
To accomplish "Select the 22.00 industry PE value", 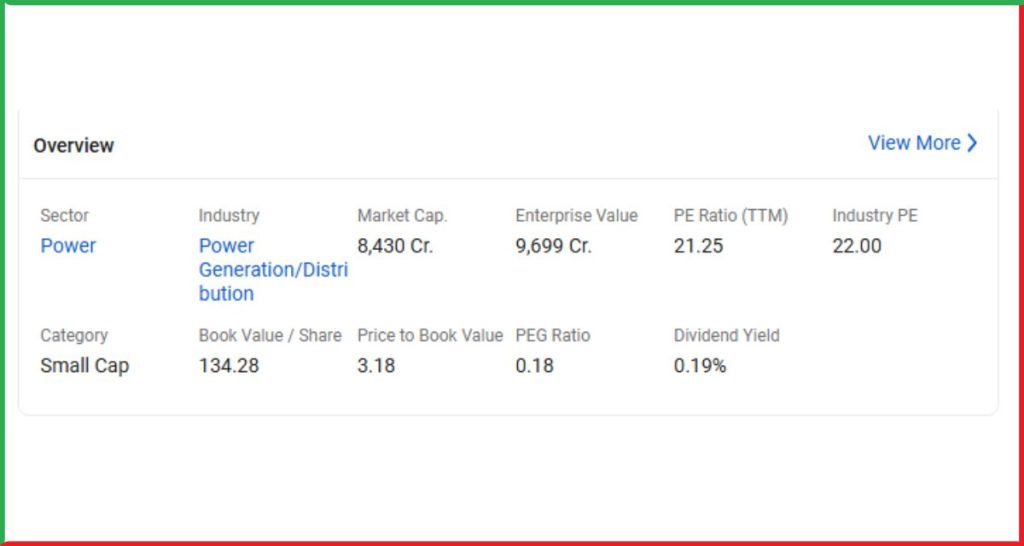I will pos(857,246).
